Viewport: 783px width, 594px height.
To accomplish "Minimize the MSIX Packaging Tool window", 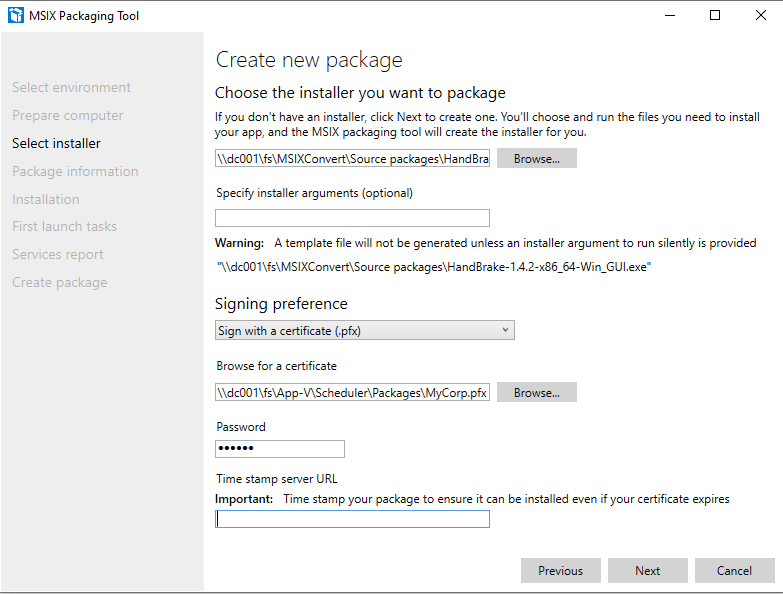I will pos(668,16).
